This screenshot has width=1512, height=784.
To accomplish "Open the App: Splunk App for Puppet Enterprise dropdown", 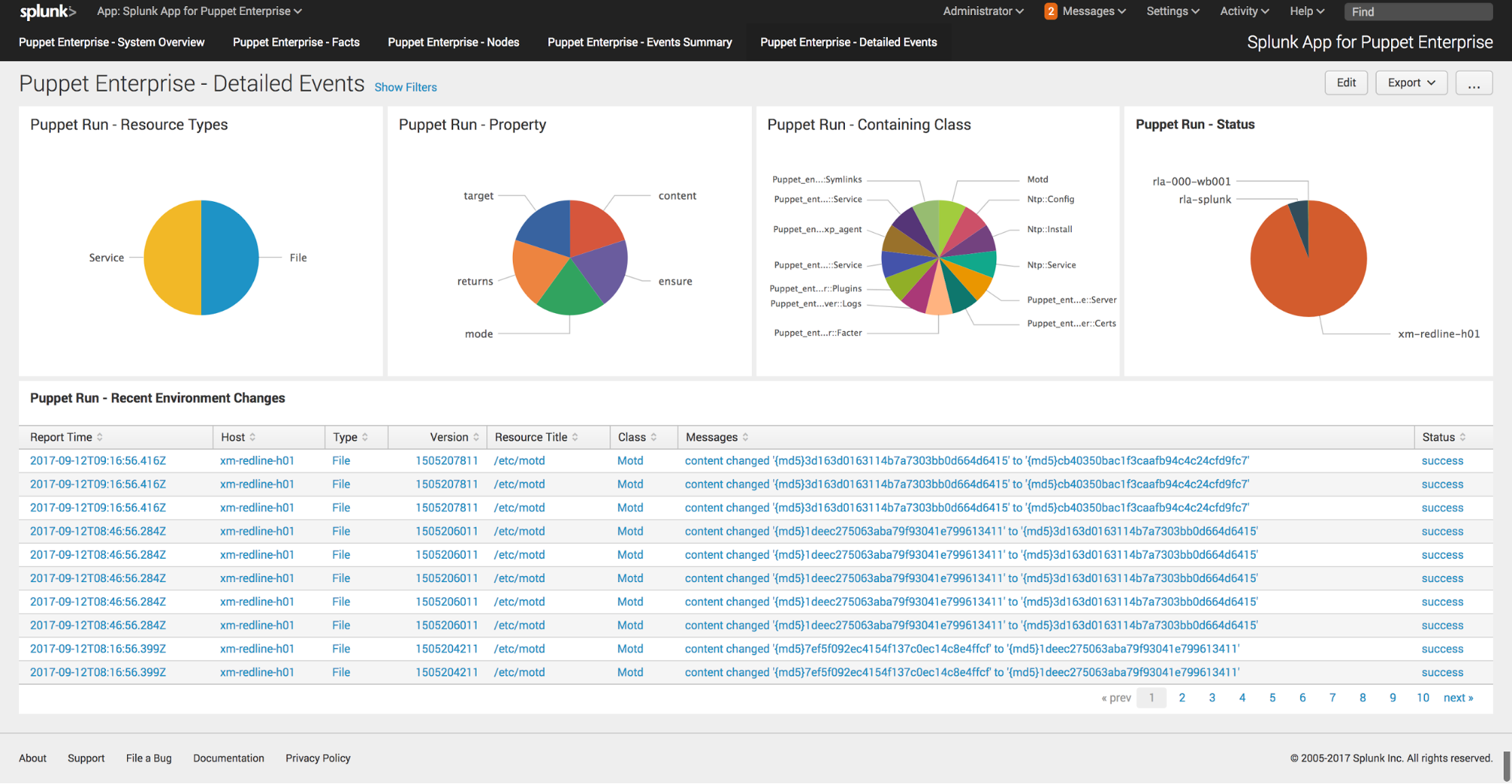I will (x=198, y=11).
